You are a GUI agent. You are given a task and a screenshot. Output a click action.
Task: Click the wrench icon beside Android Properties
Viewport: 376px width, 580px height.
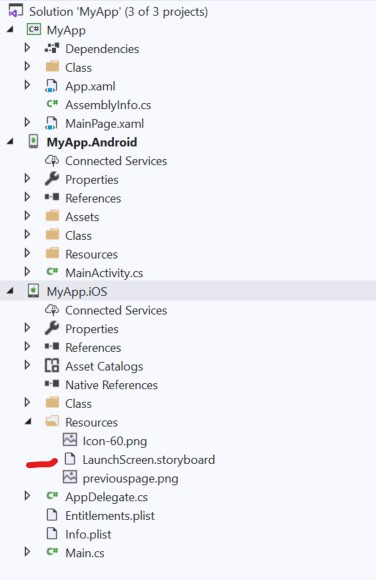(x=52, y=179)
